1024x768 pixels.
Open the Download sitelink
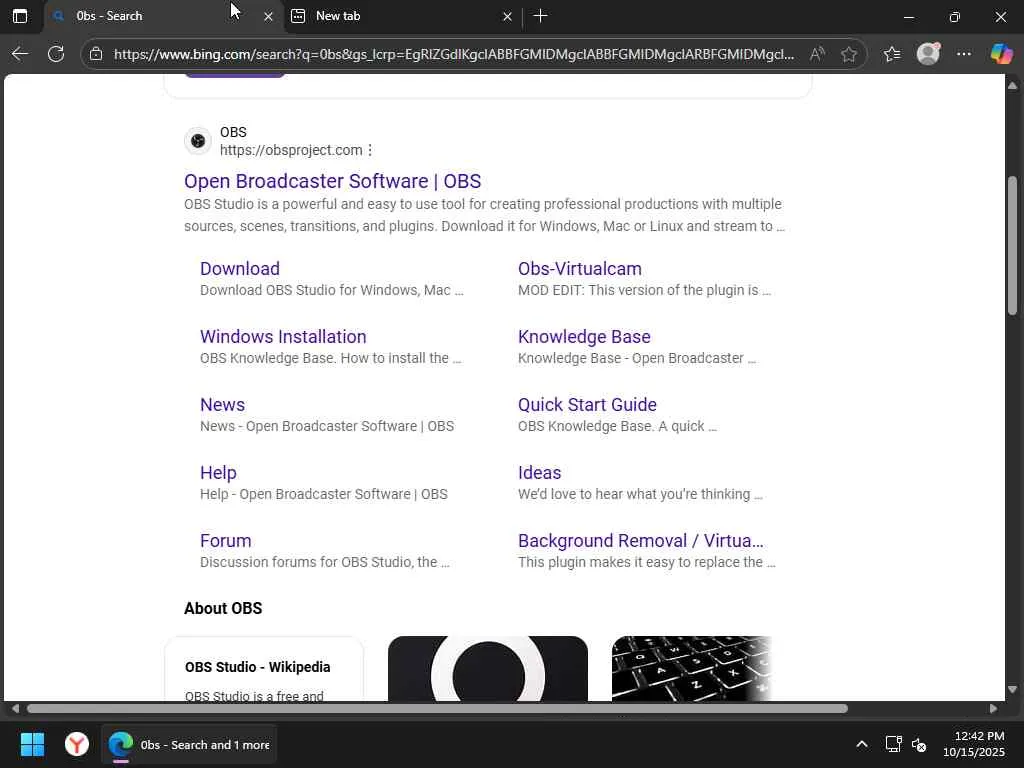(240, 268)
